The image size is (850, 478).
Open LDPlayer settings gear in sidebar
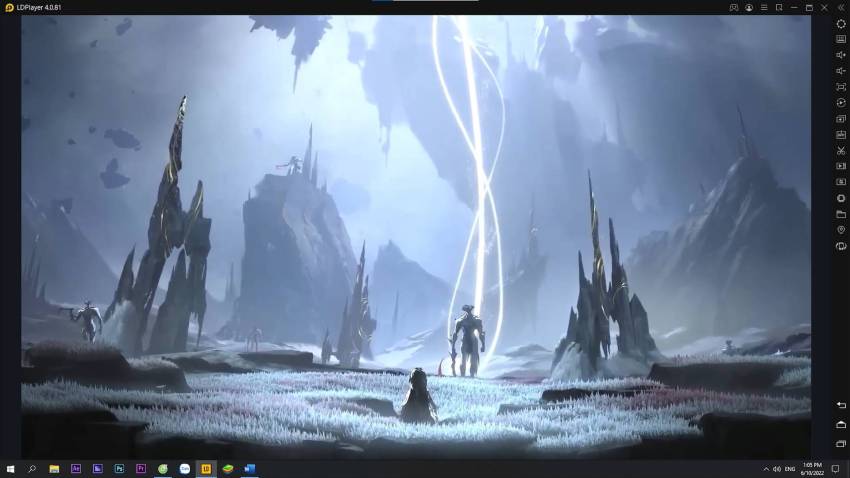point(841,24)
